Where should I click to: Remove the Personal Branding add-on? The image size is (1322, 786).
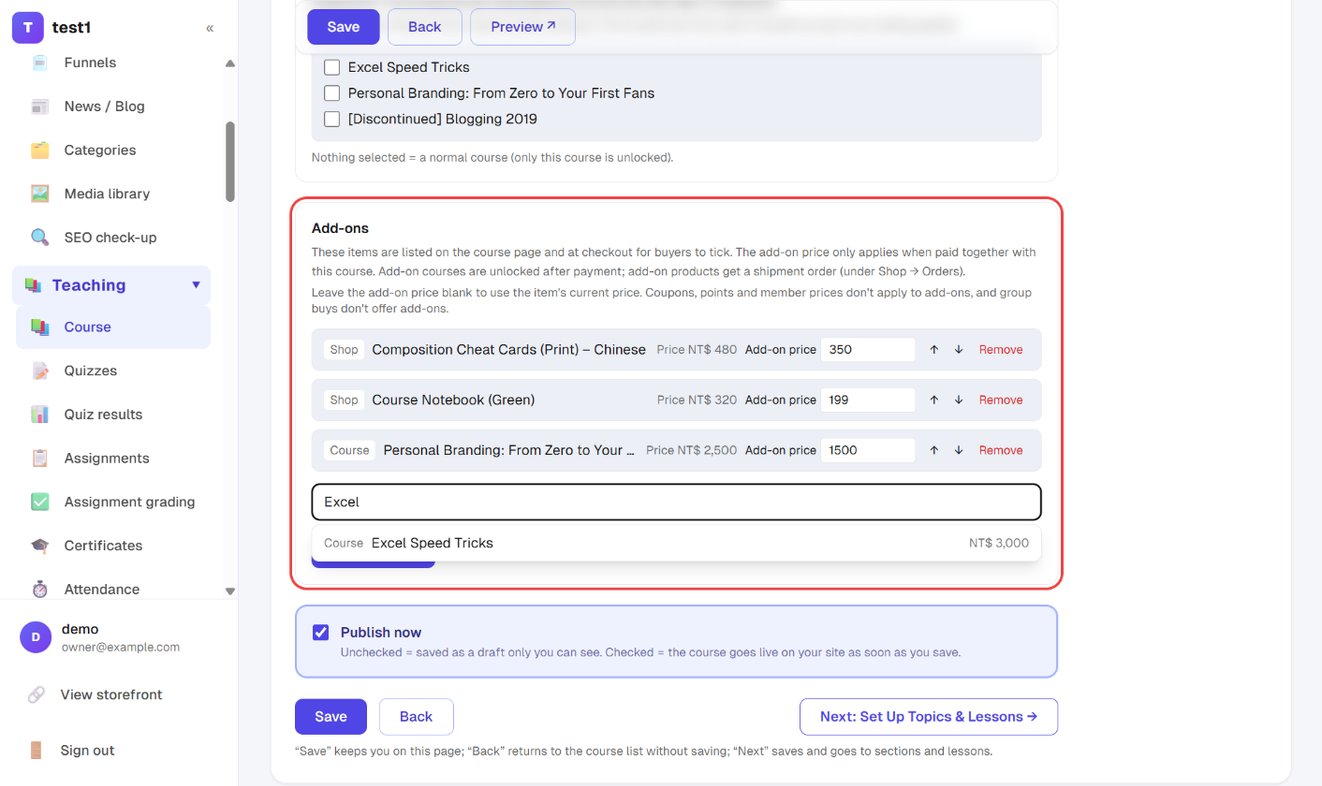[1001, 450]
